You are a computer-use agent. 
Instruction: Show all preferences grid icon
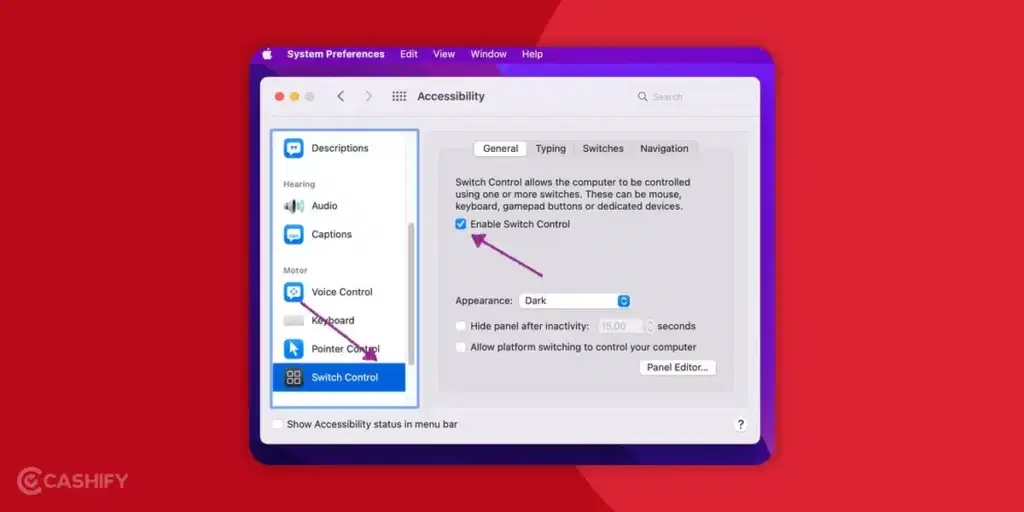(399, 96)
